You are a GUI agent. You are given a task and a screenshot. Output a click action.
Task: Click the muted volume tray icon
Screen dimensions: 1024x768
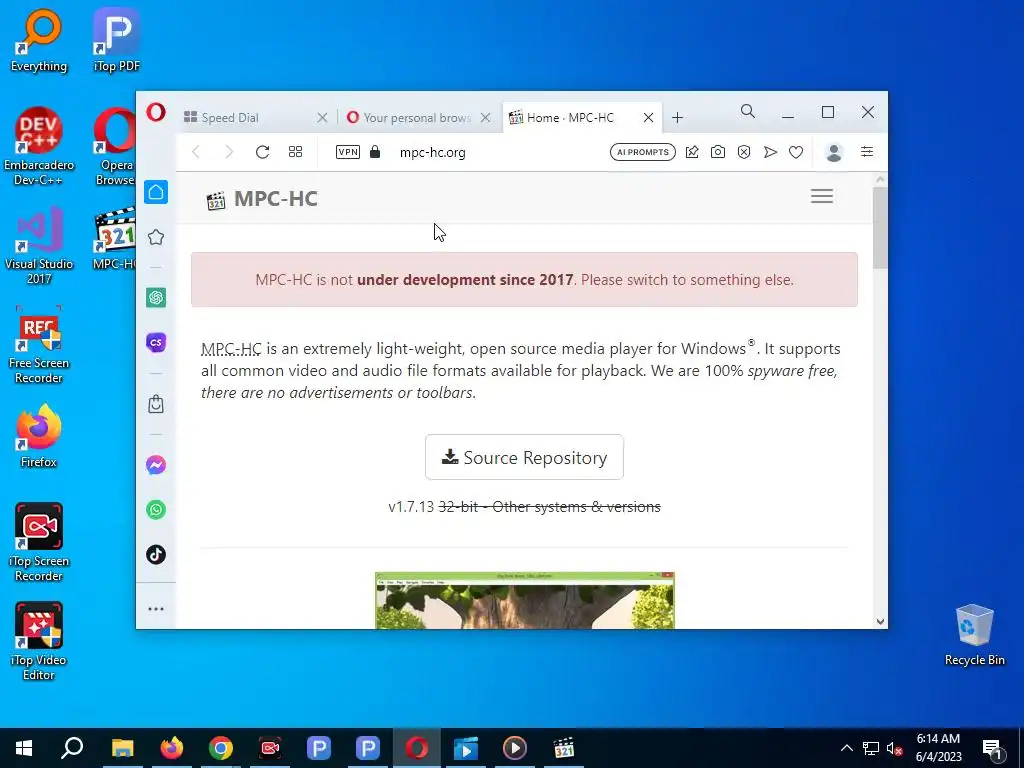(894, 748)
